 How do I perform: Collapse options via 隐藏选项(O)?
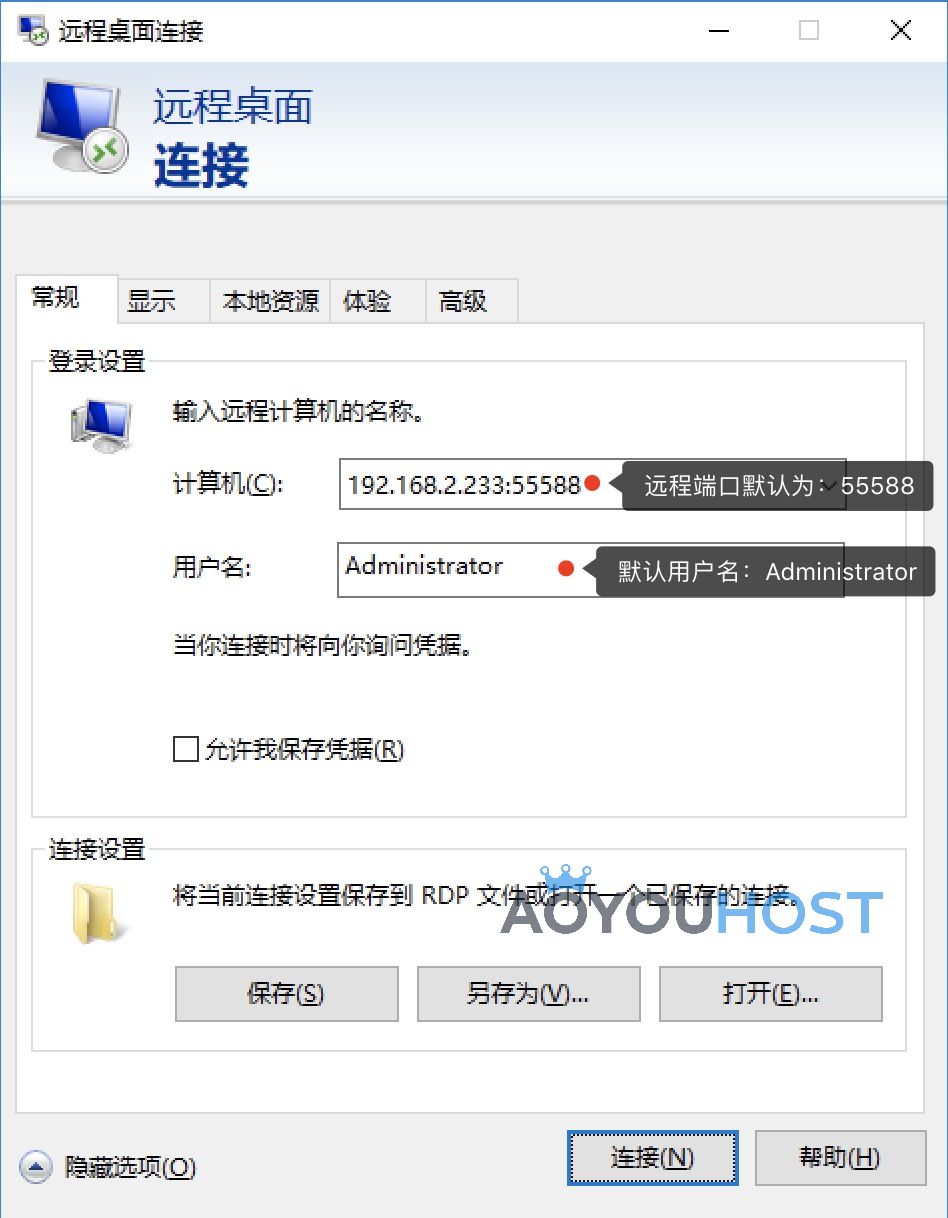pos(130,1166)
